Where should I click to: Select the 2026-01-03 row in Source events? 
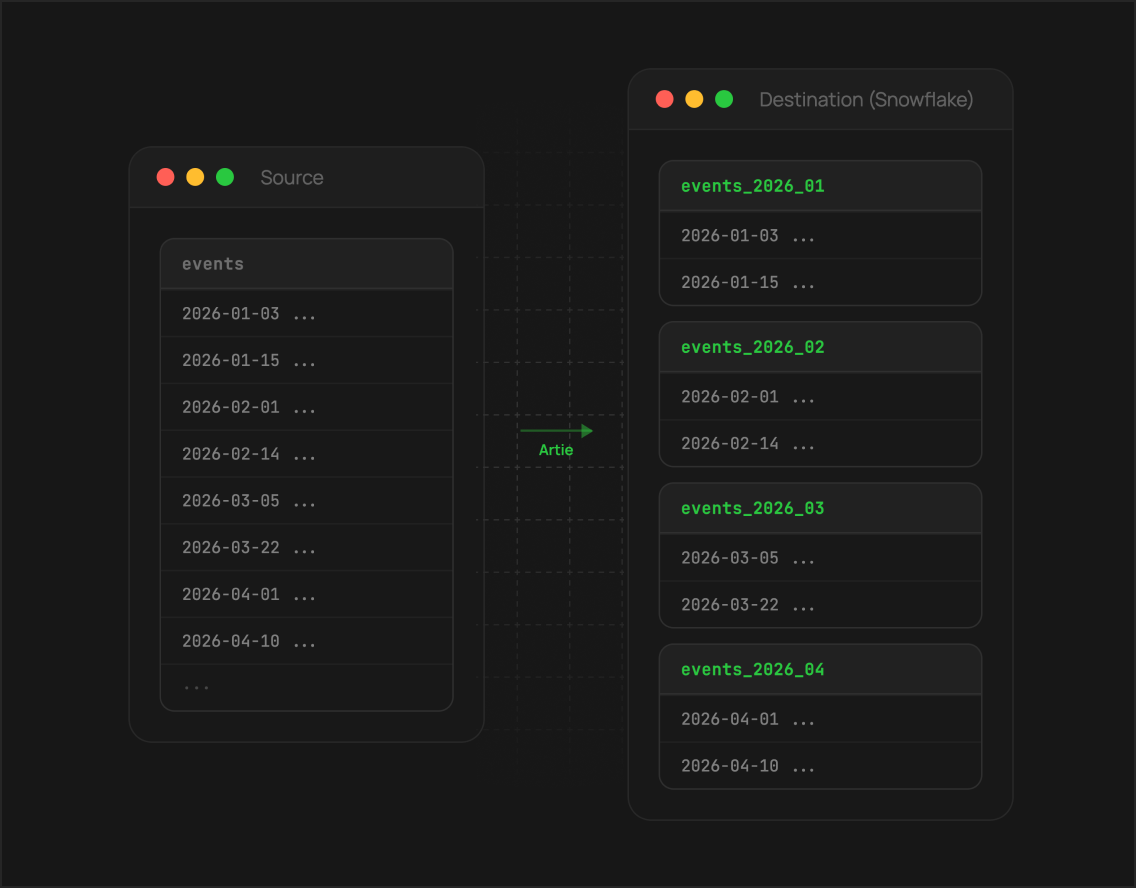(x=306, y=314)
